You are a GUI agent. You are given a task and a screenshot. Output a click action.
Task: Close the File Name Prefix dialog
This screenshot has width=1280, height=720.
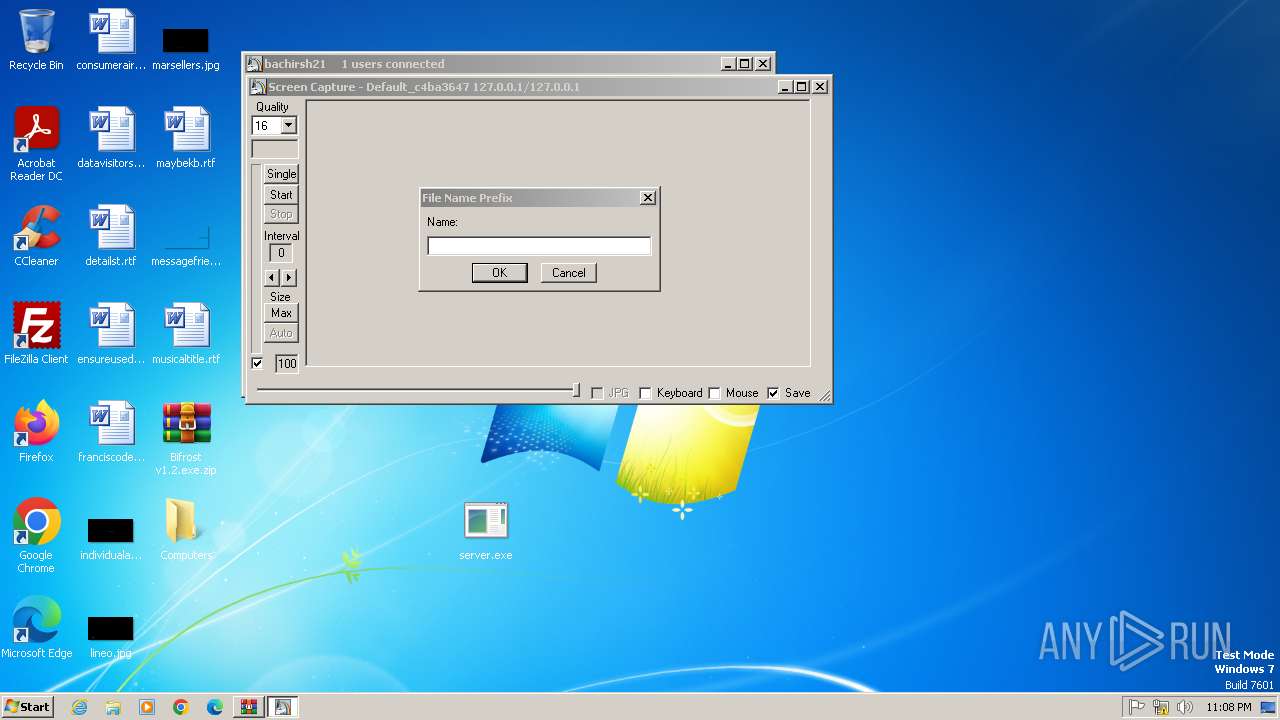click(x=648, y=198)
